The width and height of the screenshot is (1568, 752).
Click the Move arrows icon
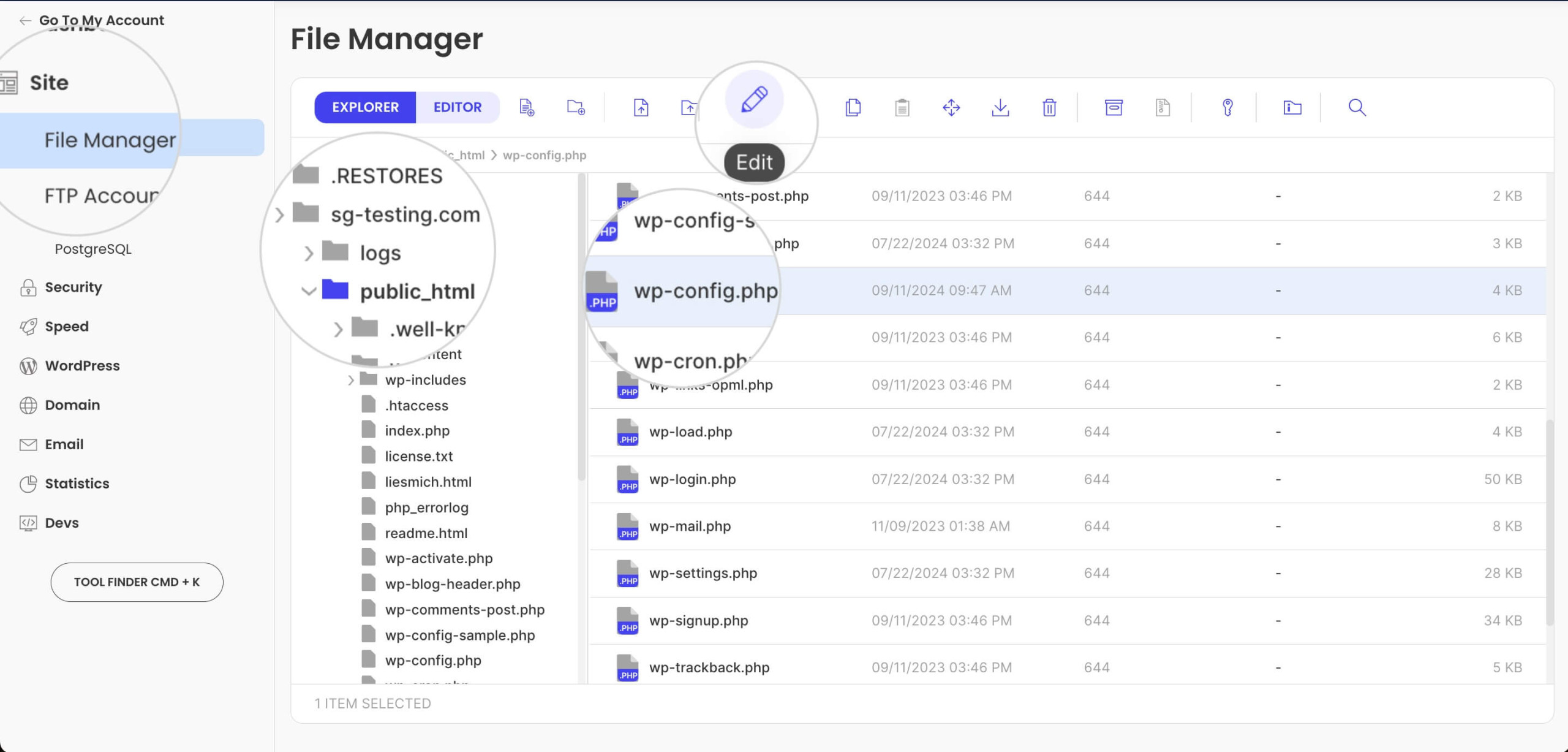pyautogui.click(x=951, y=107)
